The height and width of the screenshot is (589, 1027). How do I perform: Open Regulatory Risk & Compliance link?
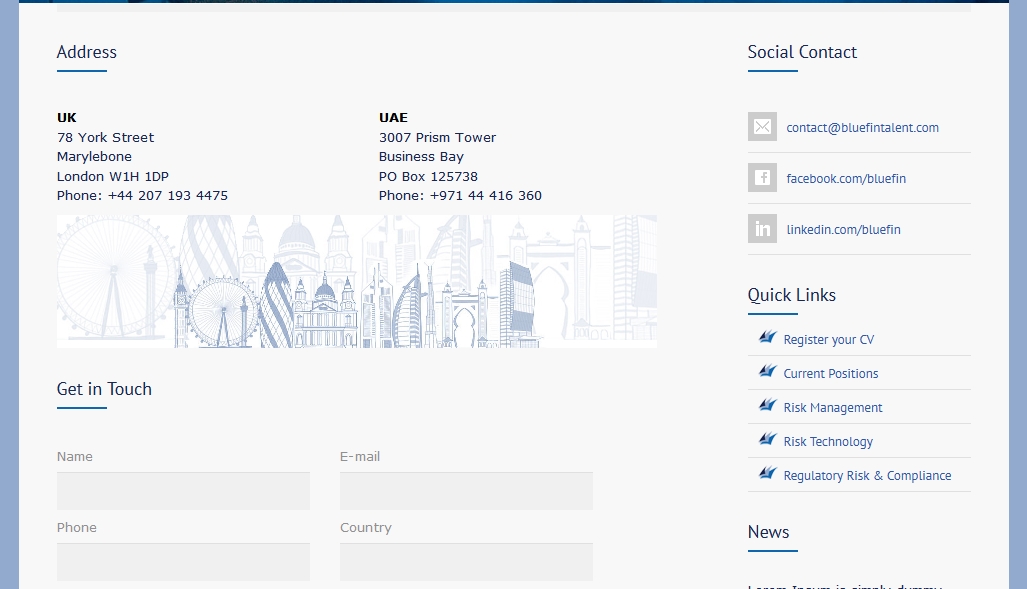(x=867, y=476)
